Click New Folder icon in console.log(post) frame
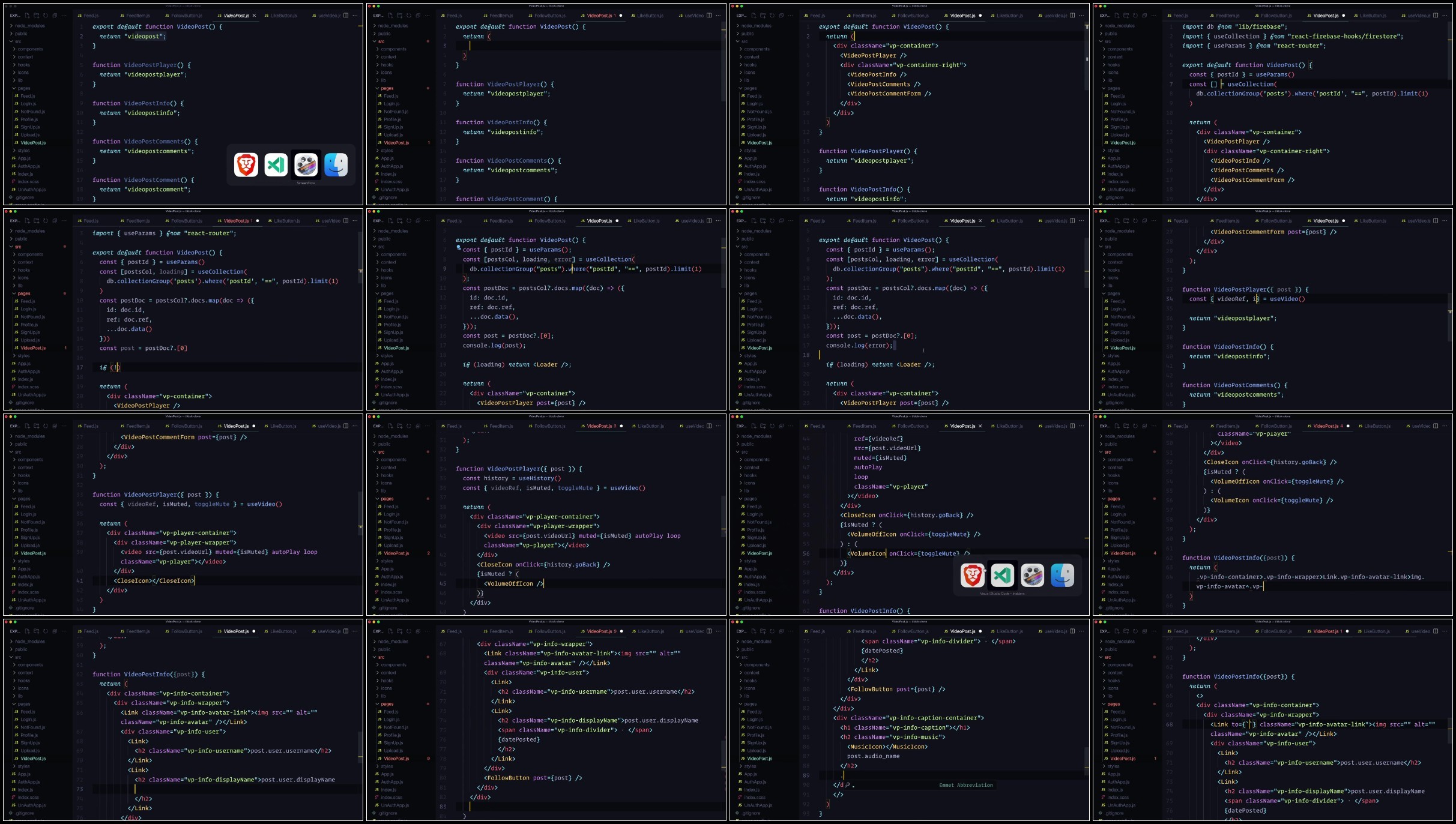The height and width of the screenshot is (824, 1456). [399, 221]
